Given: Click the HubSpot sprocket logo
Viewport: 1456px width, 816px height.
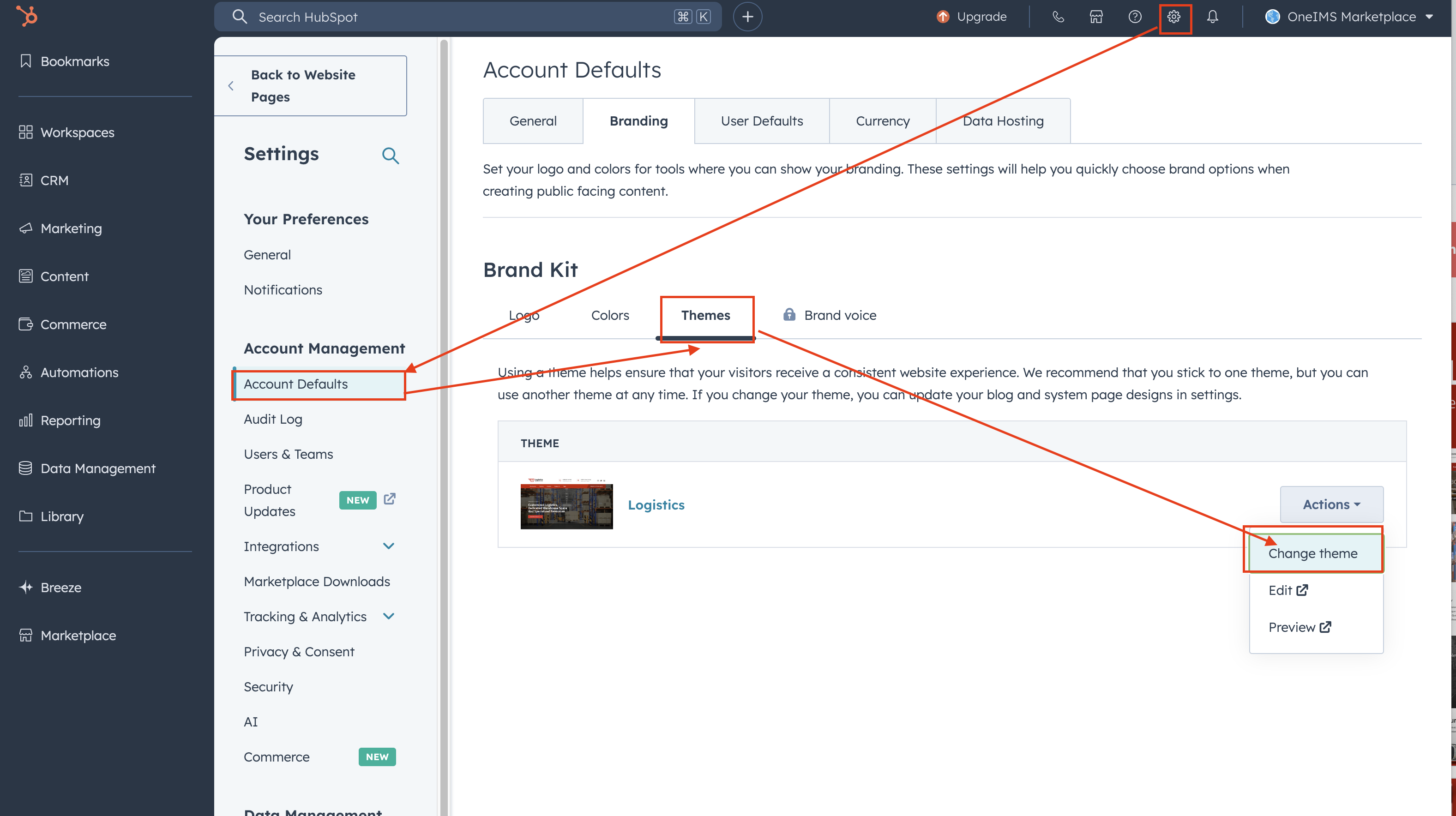Looking at the screenshot, I should click(27, 16).
